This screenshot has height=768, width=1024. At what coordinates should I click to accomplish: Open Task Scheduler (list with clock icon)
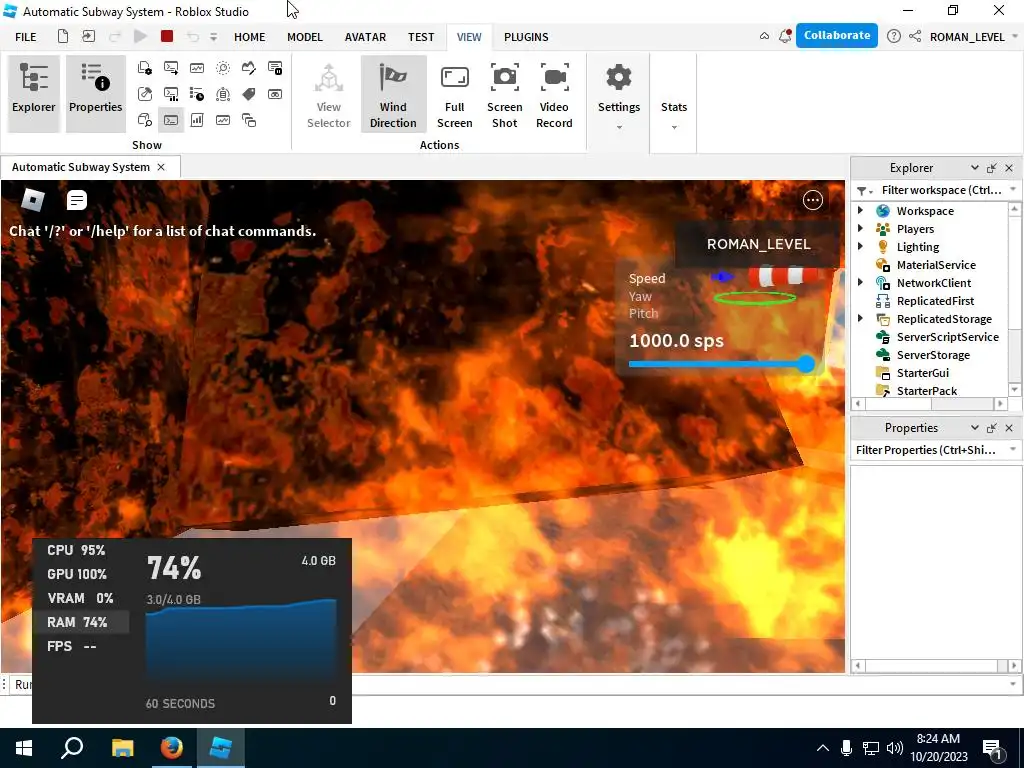click(x=197, y=94)
